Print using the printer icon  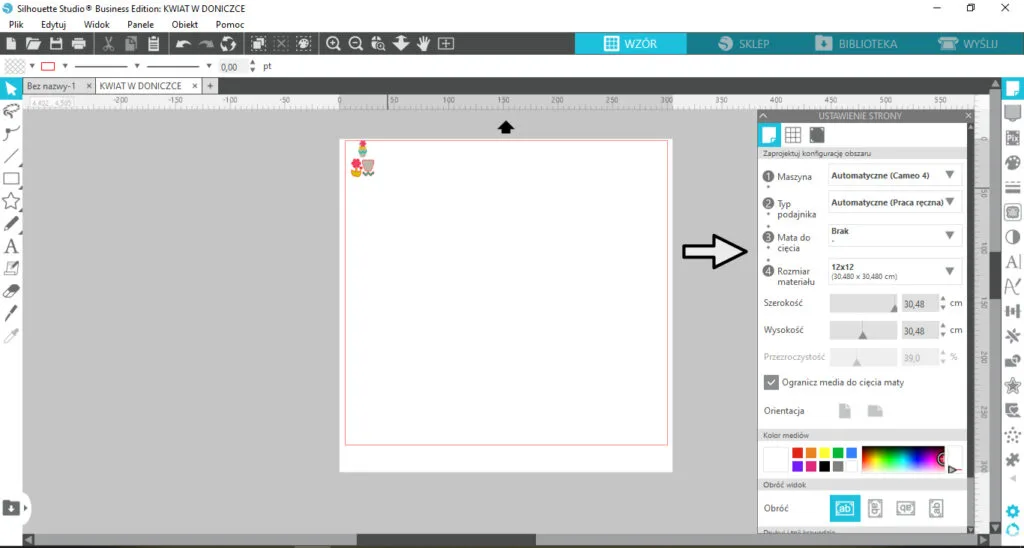(79, 44)
